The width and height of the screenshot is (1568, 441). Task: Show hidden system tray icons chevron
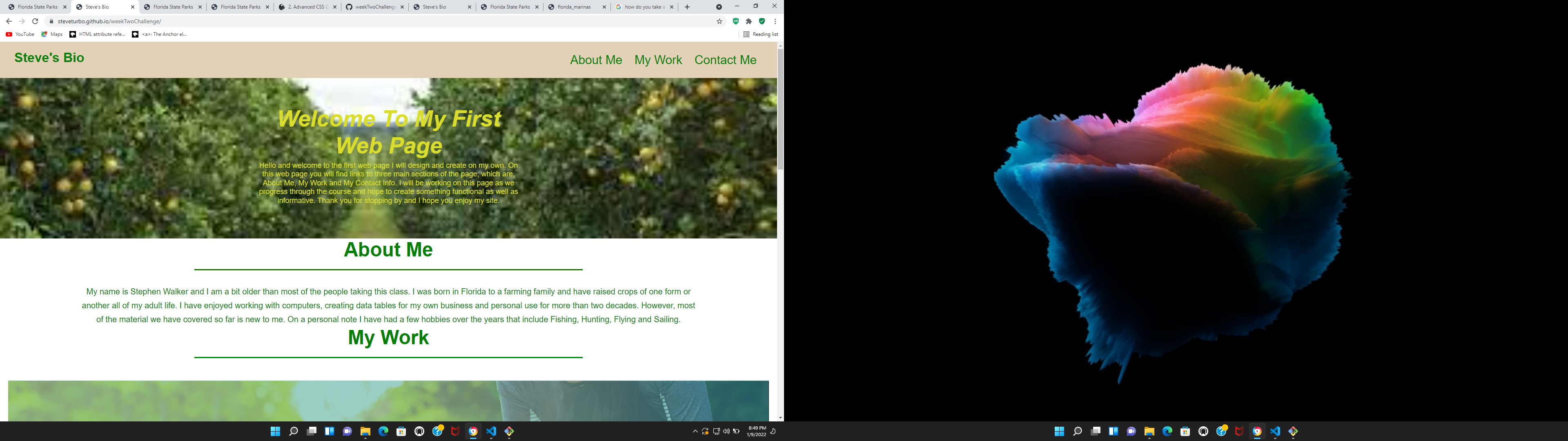coord(695,431)
